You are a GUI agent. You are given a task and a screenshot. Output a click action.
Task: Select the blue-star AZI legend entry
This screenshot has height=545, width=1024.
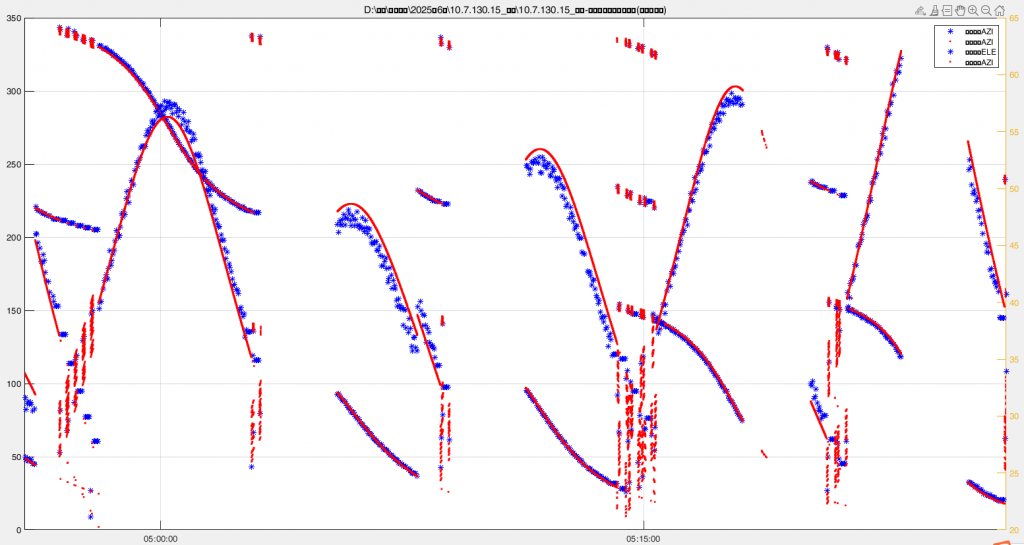click(x=970, y=31)
